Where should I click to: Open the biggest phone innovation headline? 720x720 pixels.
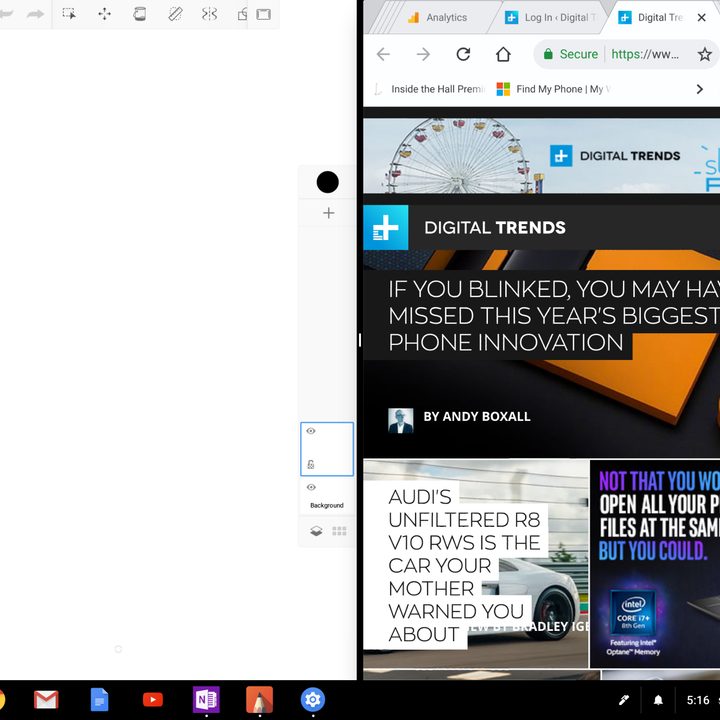553,315
